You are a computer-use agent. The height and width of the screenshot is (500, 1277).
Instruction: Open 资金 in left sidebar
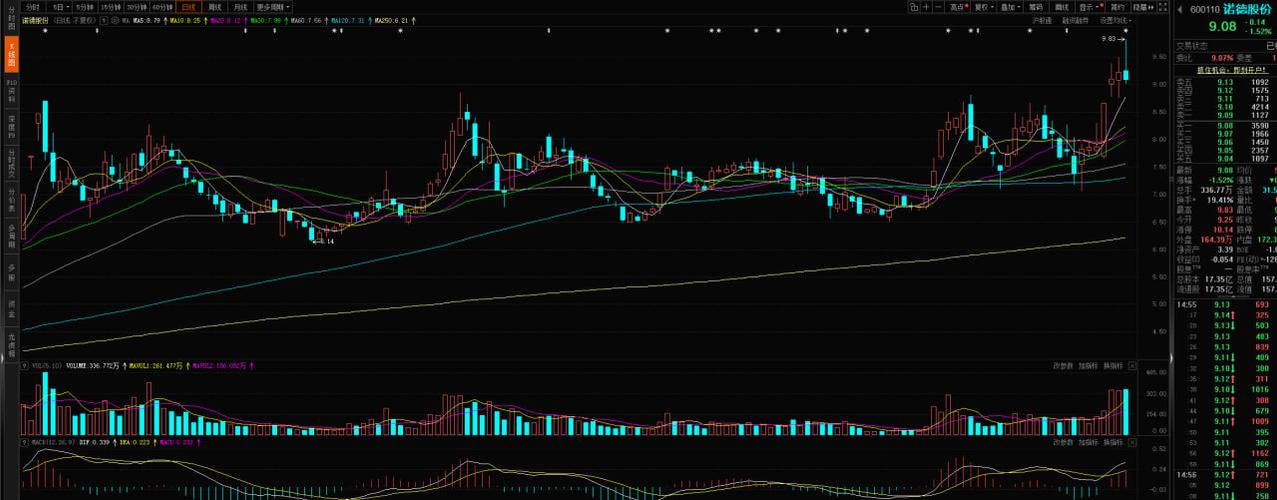pos(11,307)
